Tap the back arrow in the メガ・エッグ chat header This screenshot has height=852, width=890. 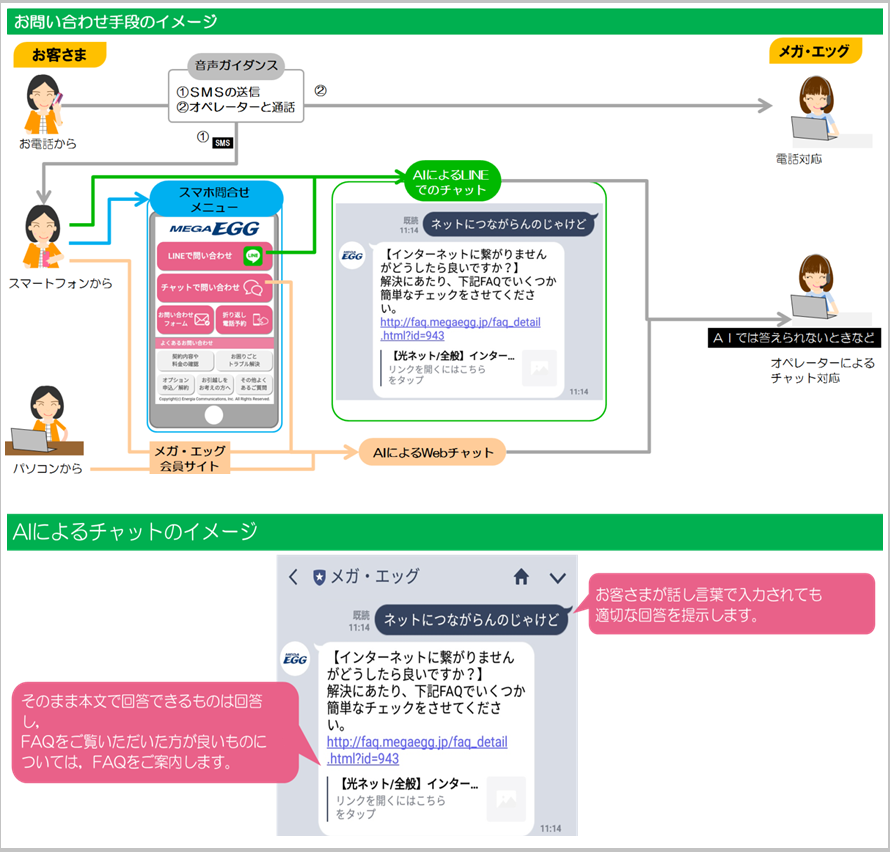pos(293,577)
